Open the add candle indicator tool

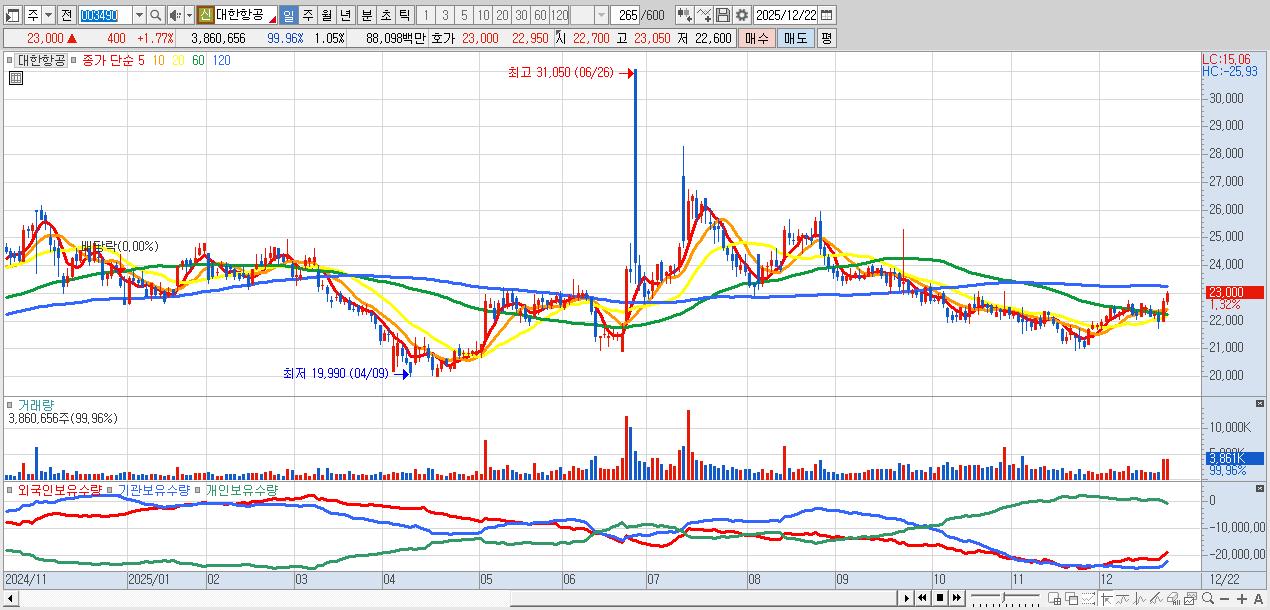[683, 15]
